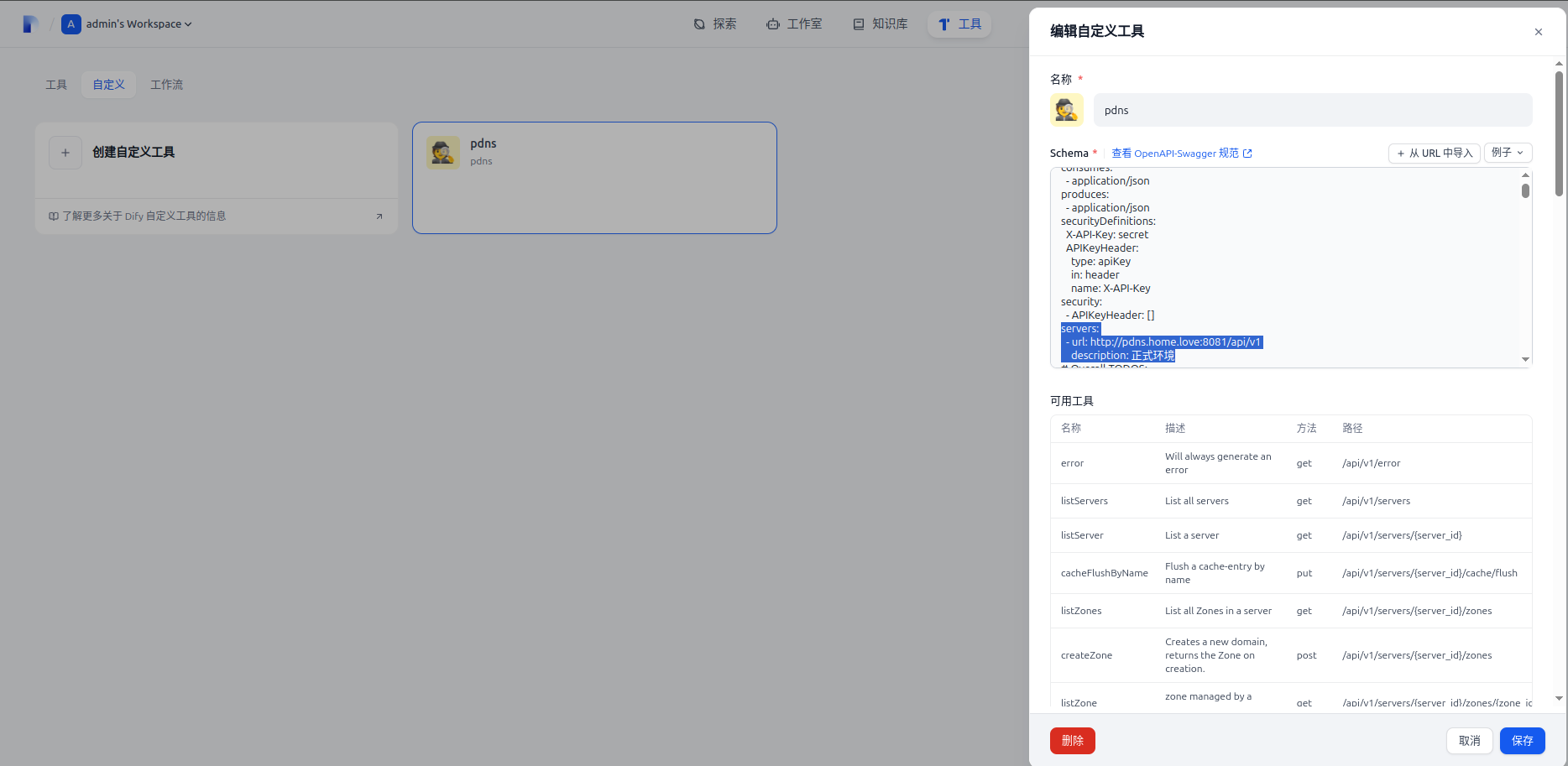Open the pdns tool card
Viewport: 1568px width, 766px height.
[594, 178]
